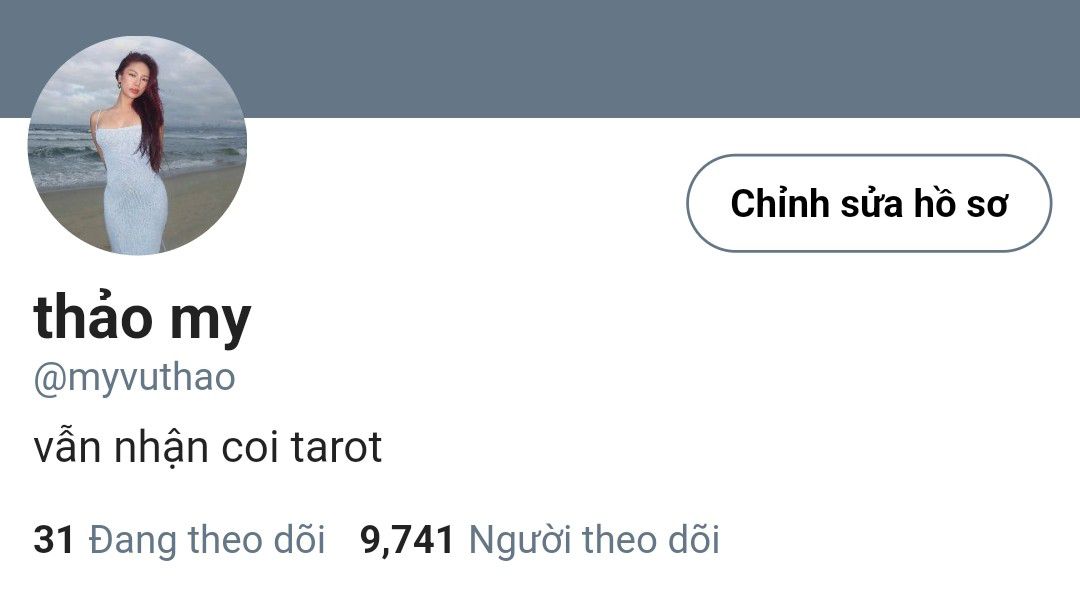Click the word Người in the followers label

pyautogui.click(x=519, y=541)
